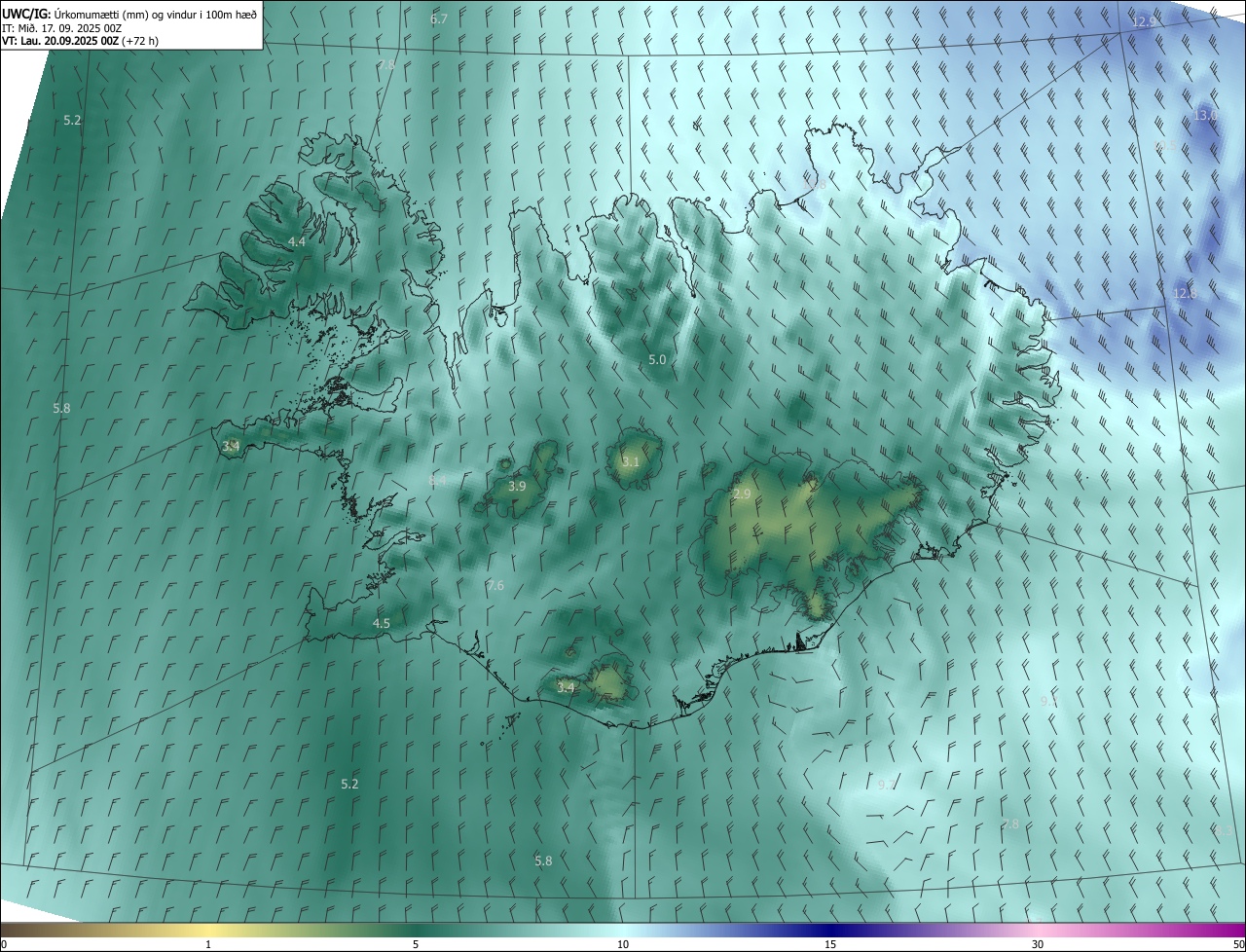The image size is (1246, 952).
Task: Click the 3.1 value on Hofsjökull glacier
Action: click(631, 461)
